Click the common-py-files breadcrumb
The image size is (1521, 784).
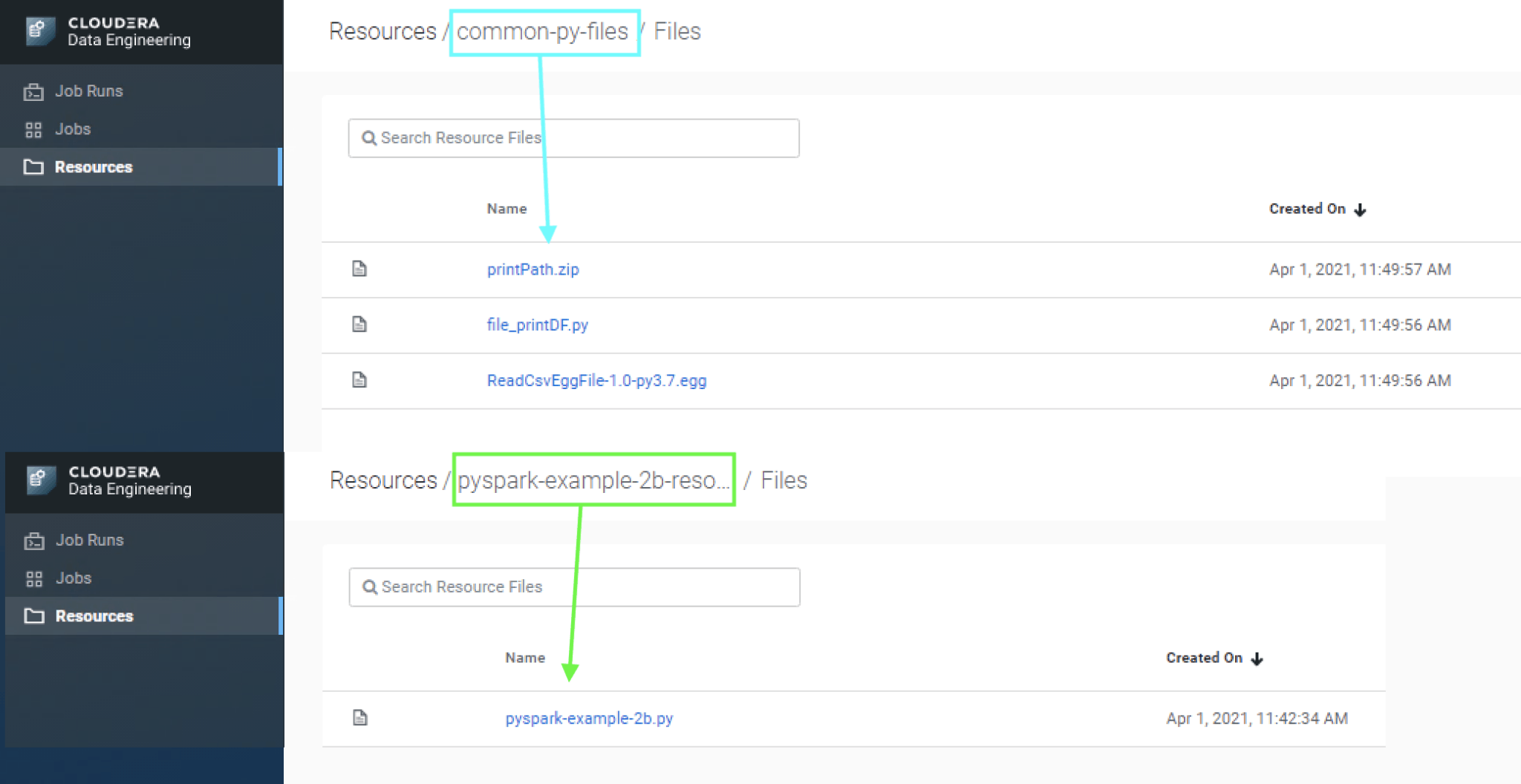point(542,32)
